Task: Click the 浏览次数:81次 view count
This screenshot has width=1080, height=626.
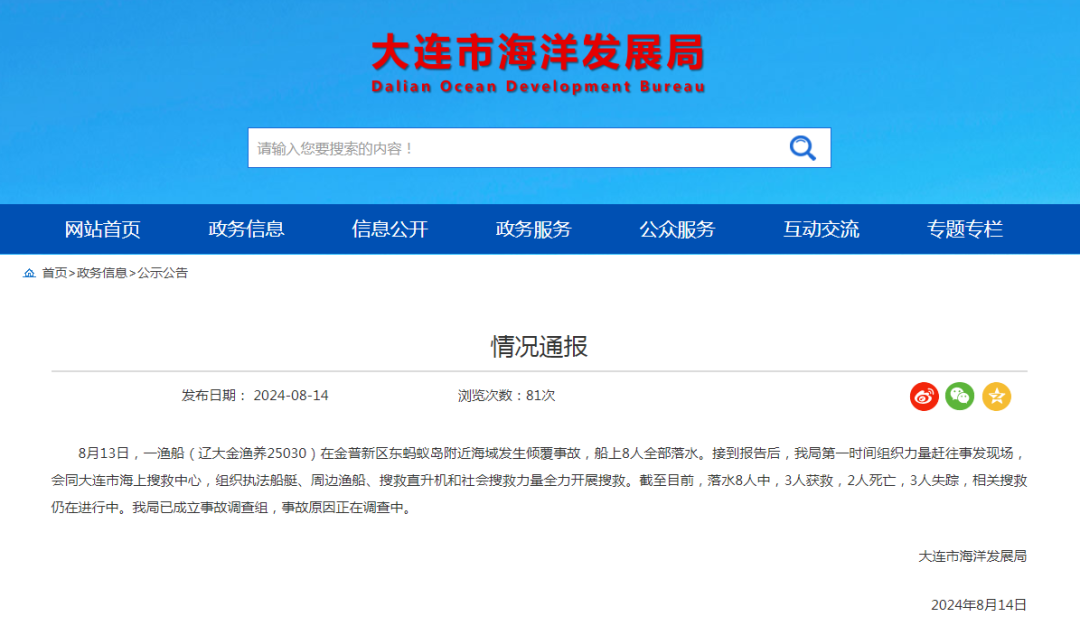Action: [506, 396]
